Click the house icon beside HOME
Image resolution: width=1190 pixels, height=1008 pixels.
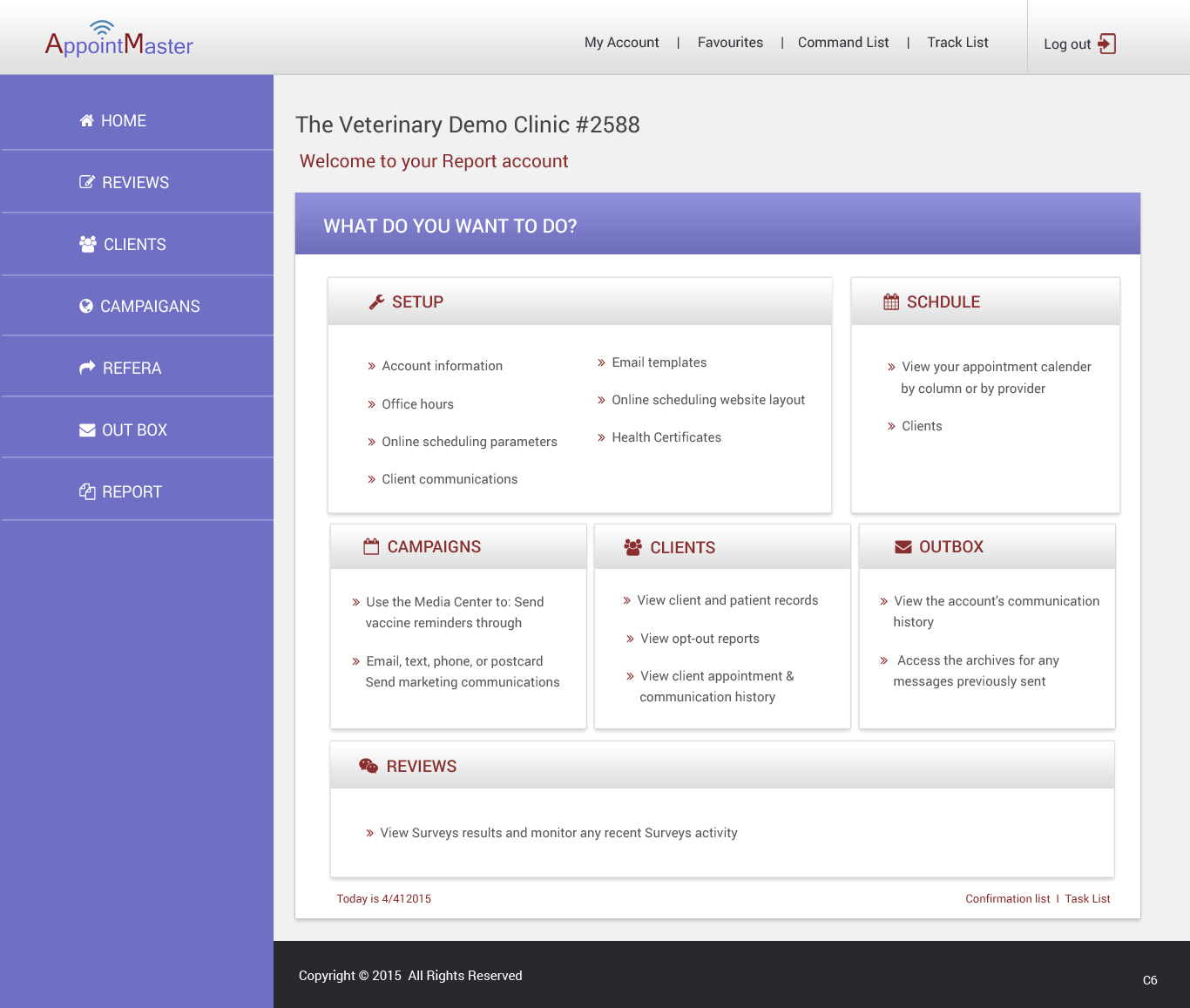[x=87, y=120]
